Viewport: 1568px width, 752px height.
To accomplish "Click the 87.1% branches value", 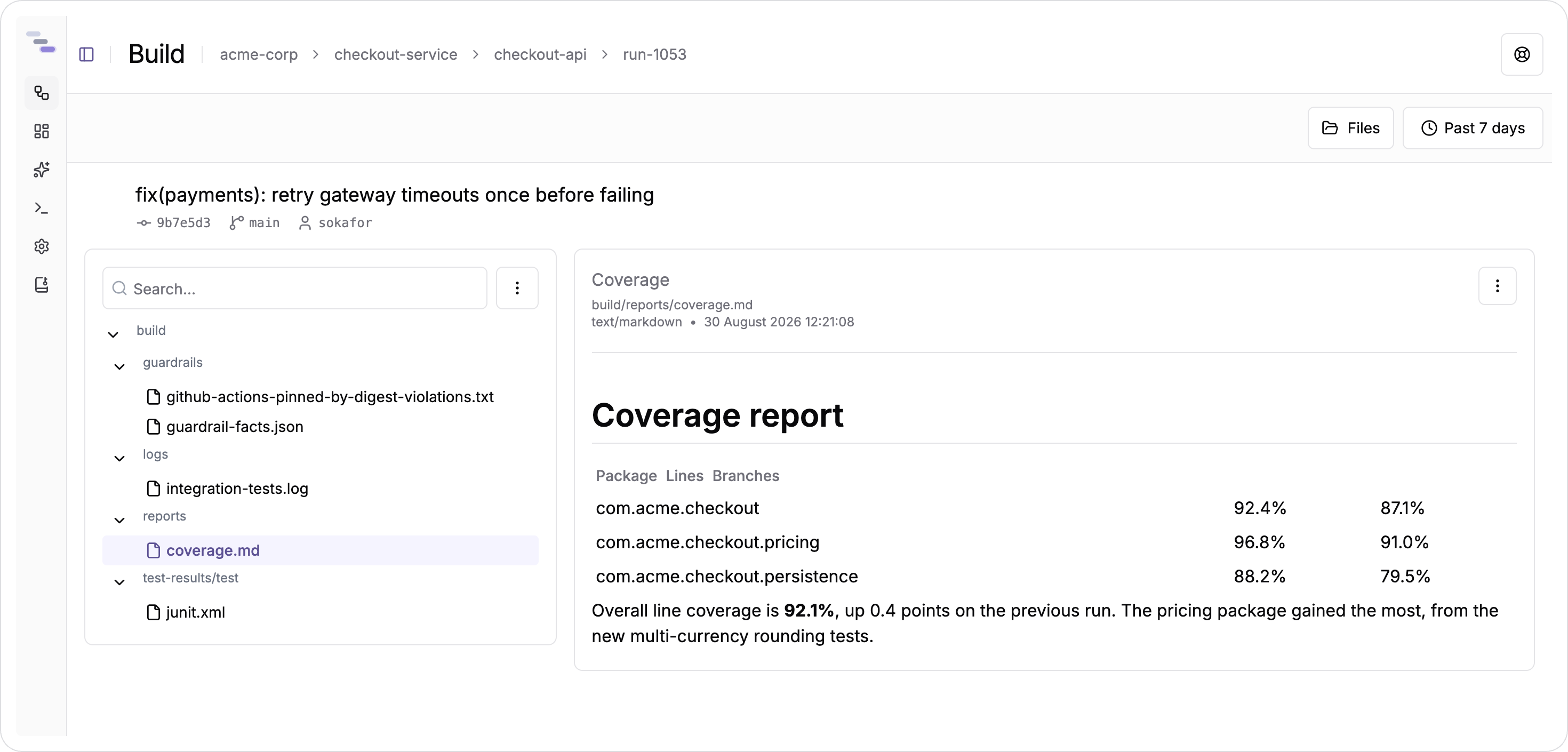I will pyautogui.click(x=1402, y=508).
